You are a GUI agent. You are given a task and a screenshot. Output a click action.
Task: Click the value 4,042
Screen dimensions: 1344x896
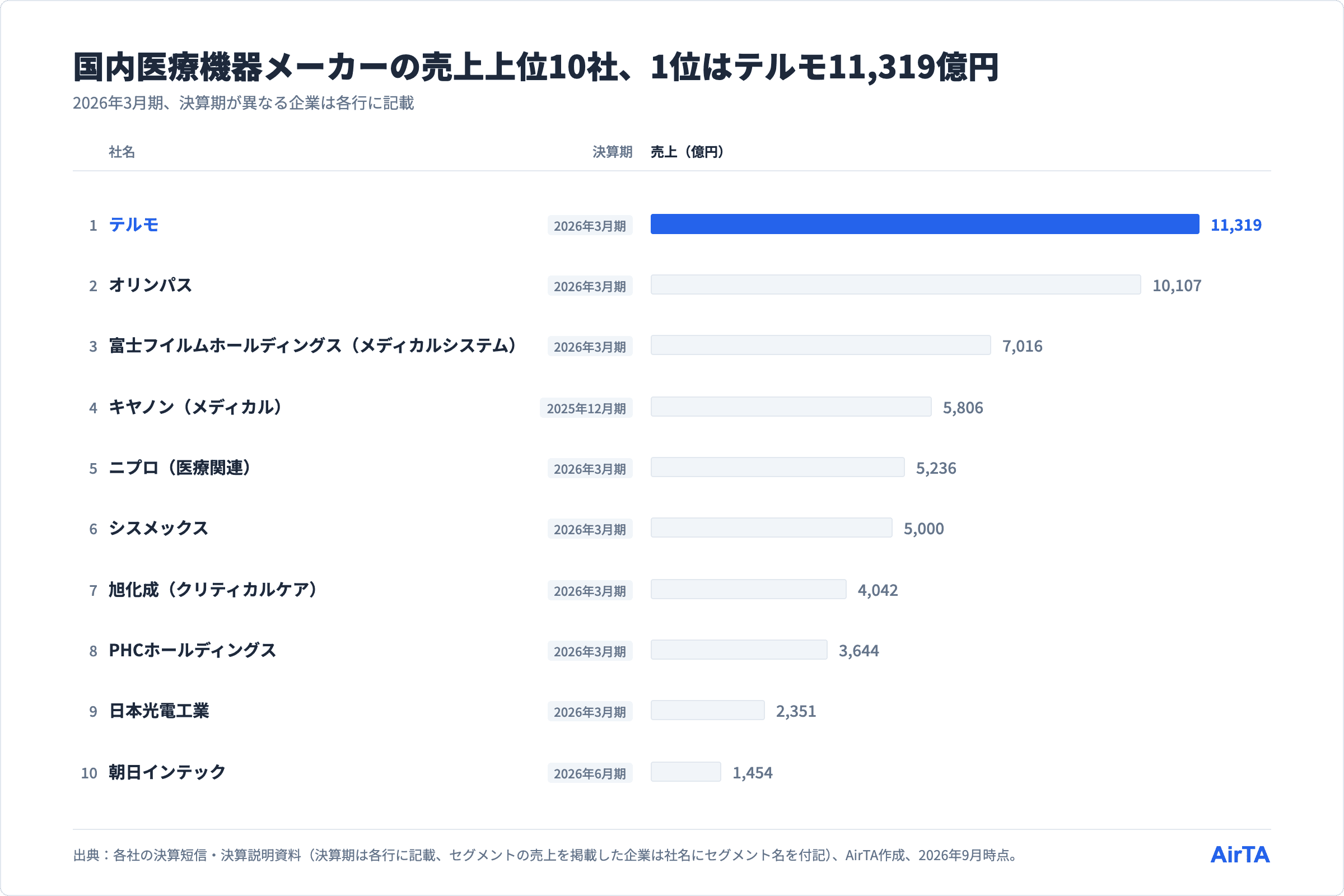point(878,590)
